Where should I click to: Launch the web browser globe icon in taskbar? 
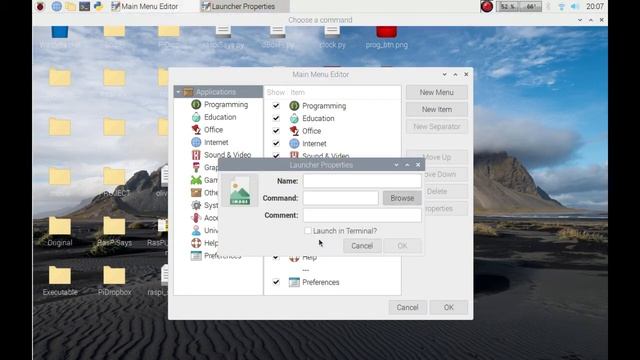(x=56, y=6)
